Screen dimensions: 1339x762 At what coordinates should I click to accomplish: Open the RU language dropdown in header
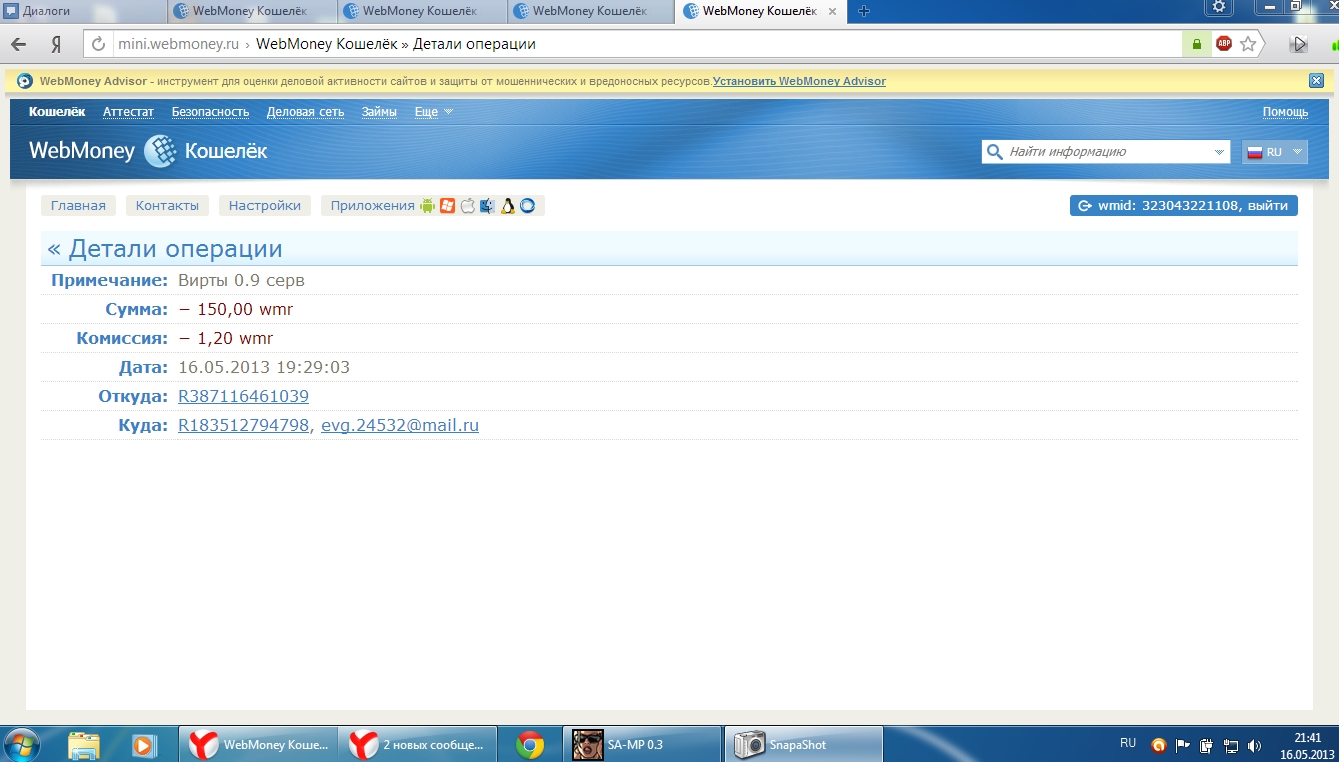[x=1274, y=152]
